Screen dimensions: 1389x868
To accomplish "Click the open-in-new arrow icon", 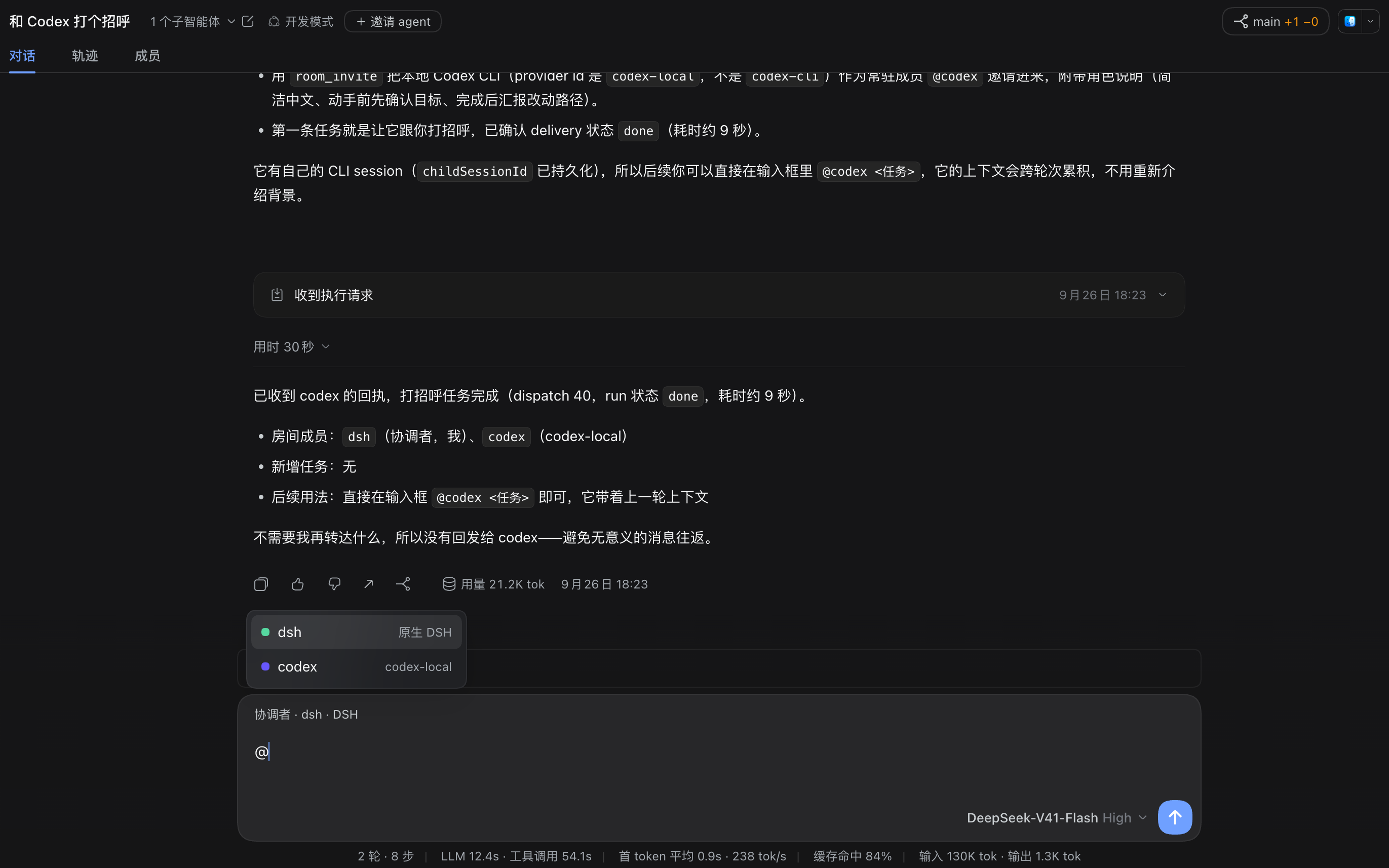I will click(x=369, y=584).
